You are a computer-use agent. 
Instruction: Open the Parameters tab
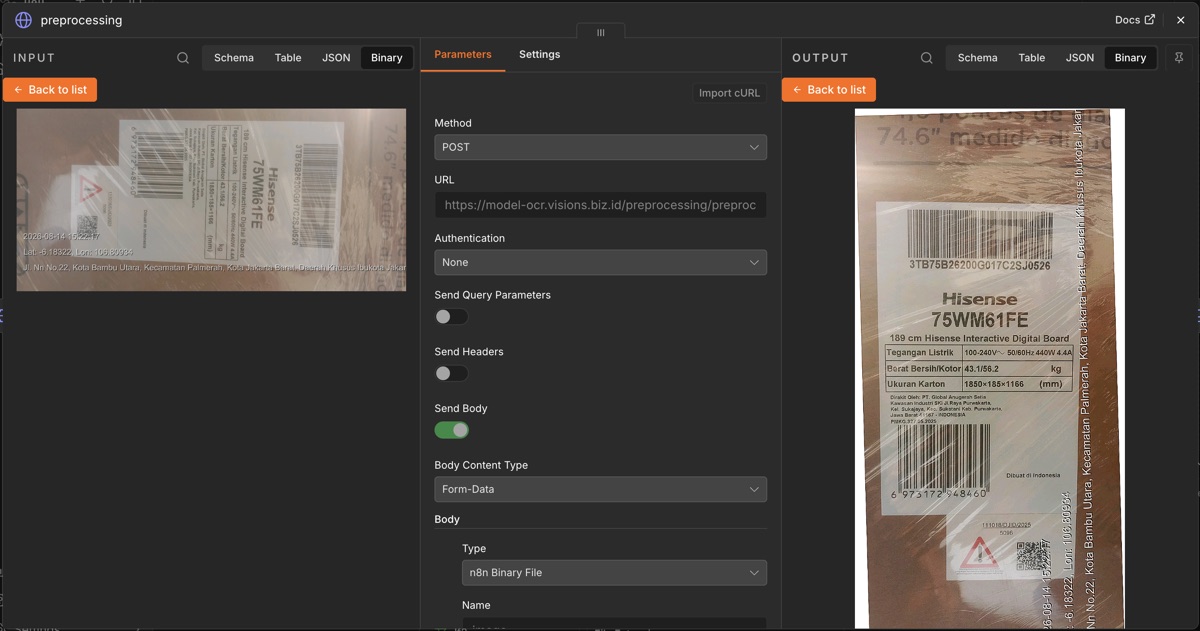463,55
